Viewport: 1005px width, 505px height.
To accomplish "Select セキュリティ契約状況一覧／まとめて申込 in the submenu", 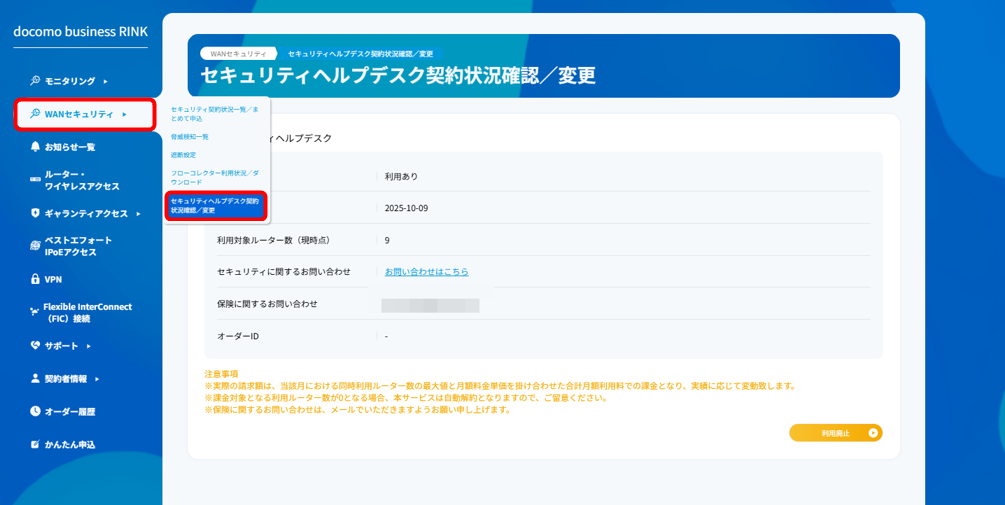I will click(214, 113).
